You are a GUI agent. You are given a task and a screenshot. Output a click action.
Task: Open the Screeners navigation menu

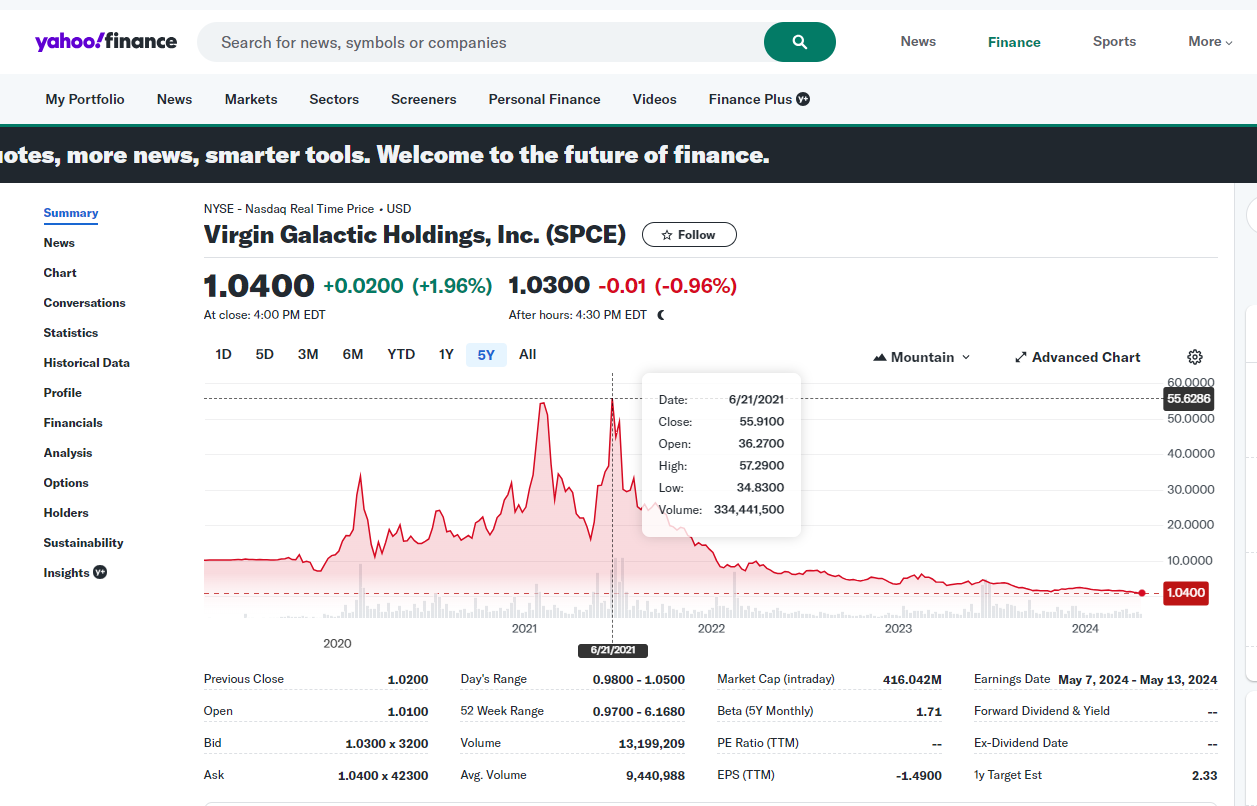423,99
